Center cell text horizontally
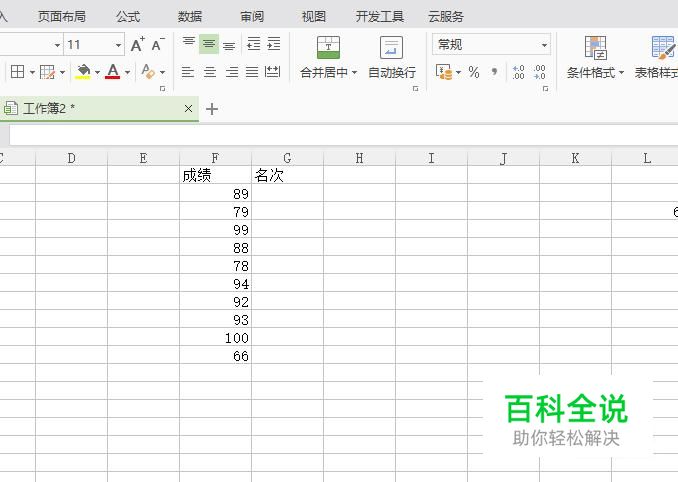The width and height of the screenshot is (678, 482). pos(210,72)
